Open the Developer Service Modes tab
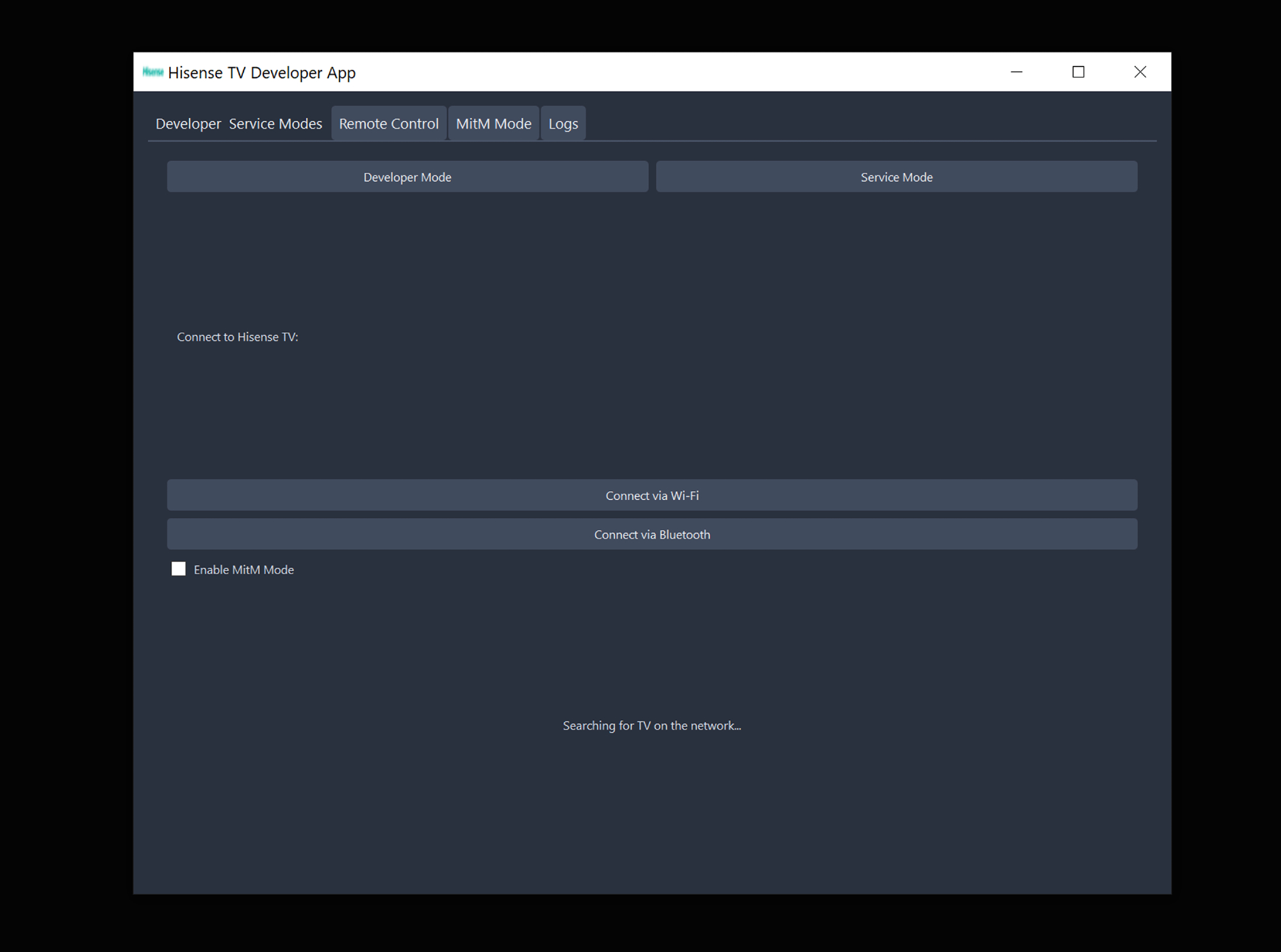The height and width of the screenshot is (952, 1281). 239,124
